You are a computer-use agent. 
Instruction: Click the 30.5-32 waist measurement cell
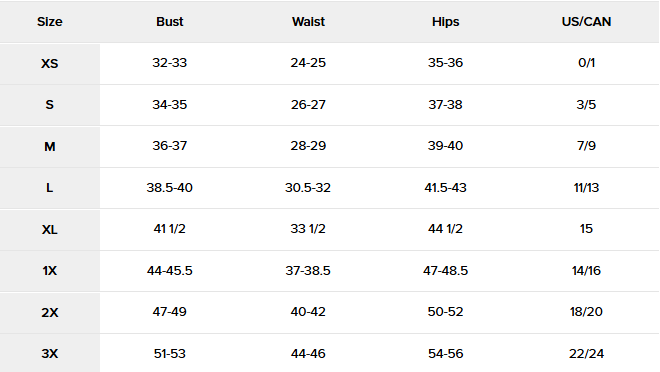click(x=308, y=188)
